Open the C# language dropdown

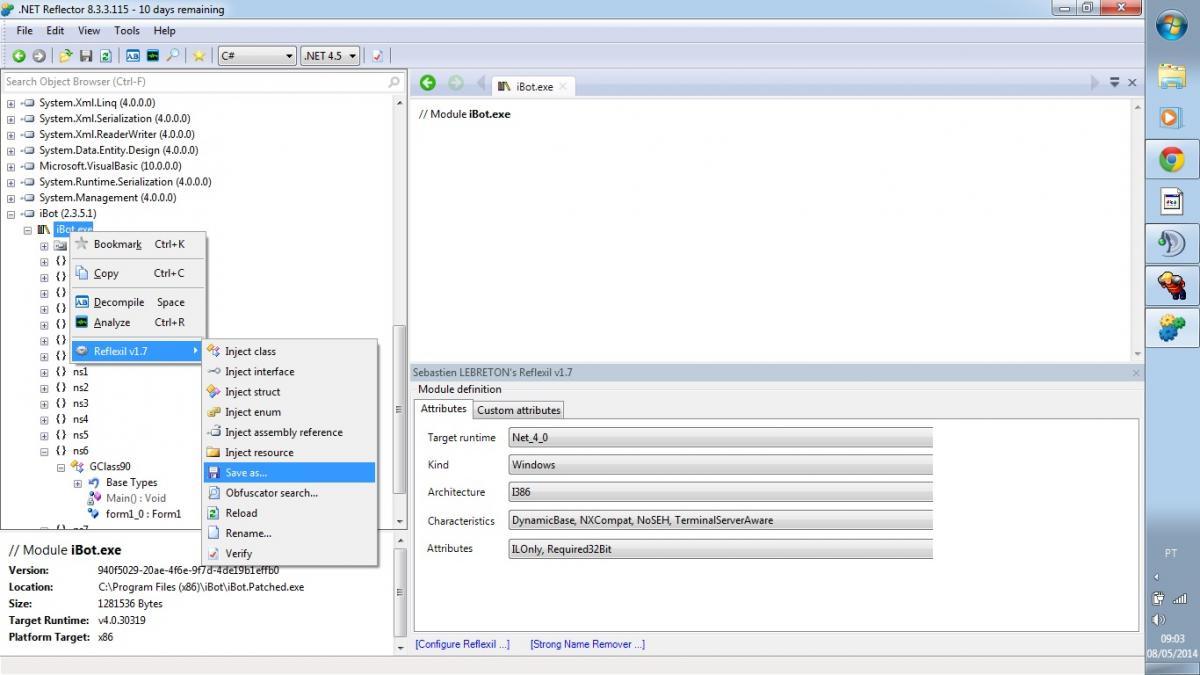pos(257,56)
